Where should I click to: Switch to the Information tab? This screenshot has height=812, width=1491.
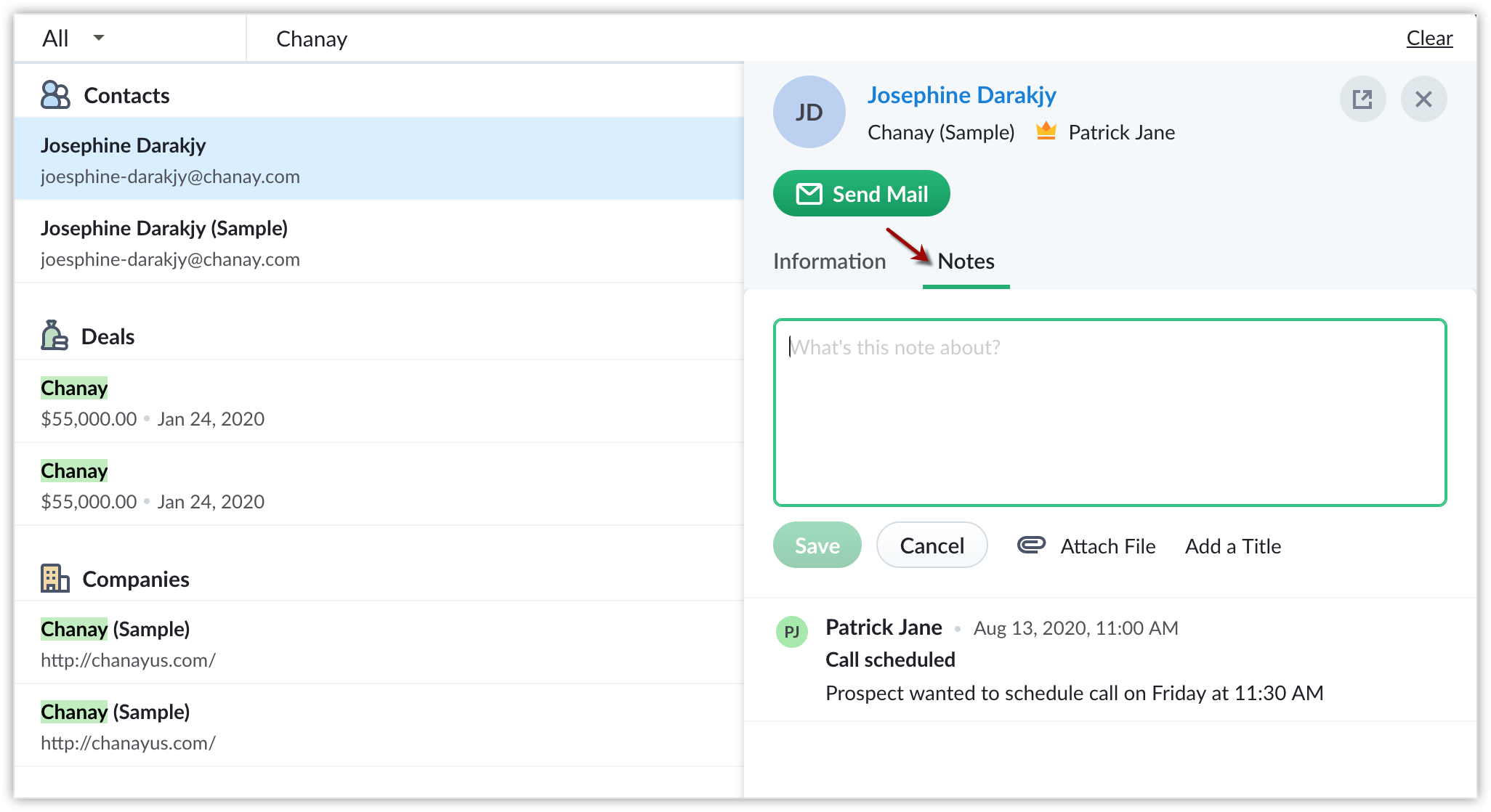[x=829, y=261]
